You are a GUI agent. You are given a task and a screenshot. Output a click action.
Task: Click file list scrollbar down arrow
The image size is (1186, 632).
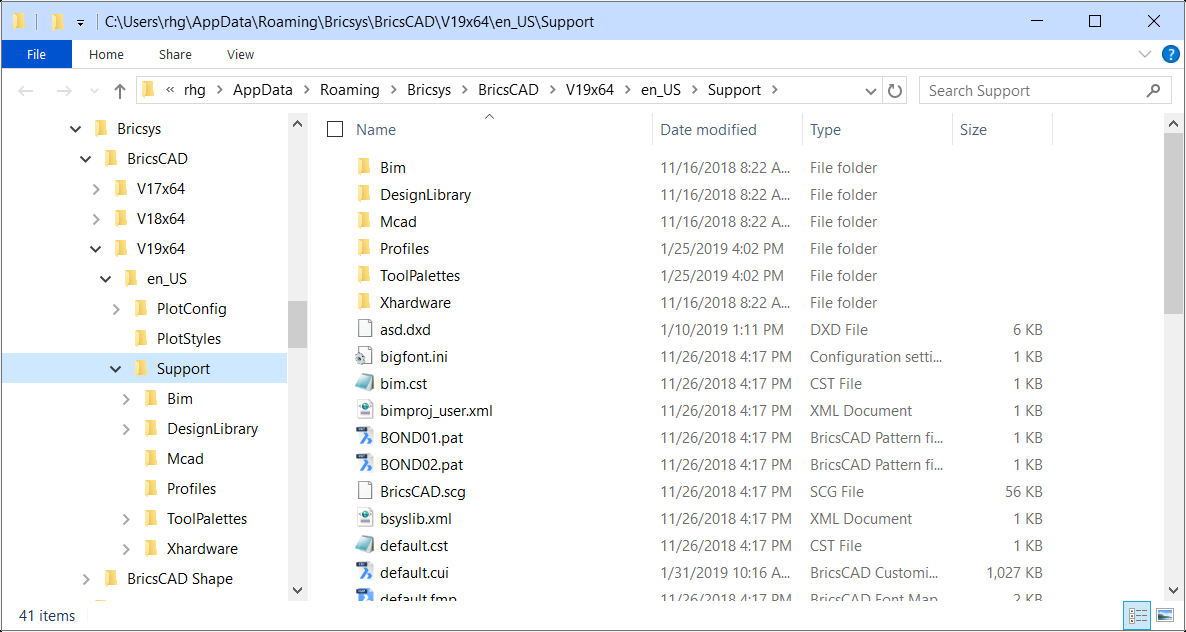1173,590
